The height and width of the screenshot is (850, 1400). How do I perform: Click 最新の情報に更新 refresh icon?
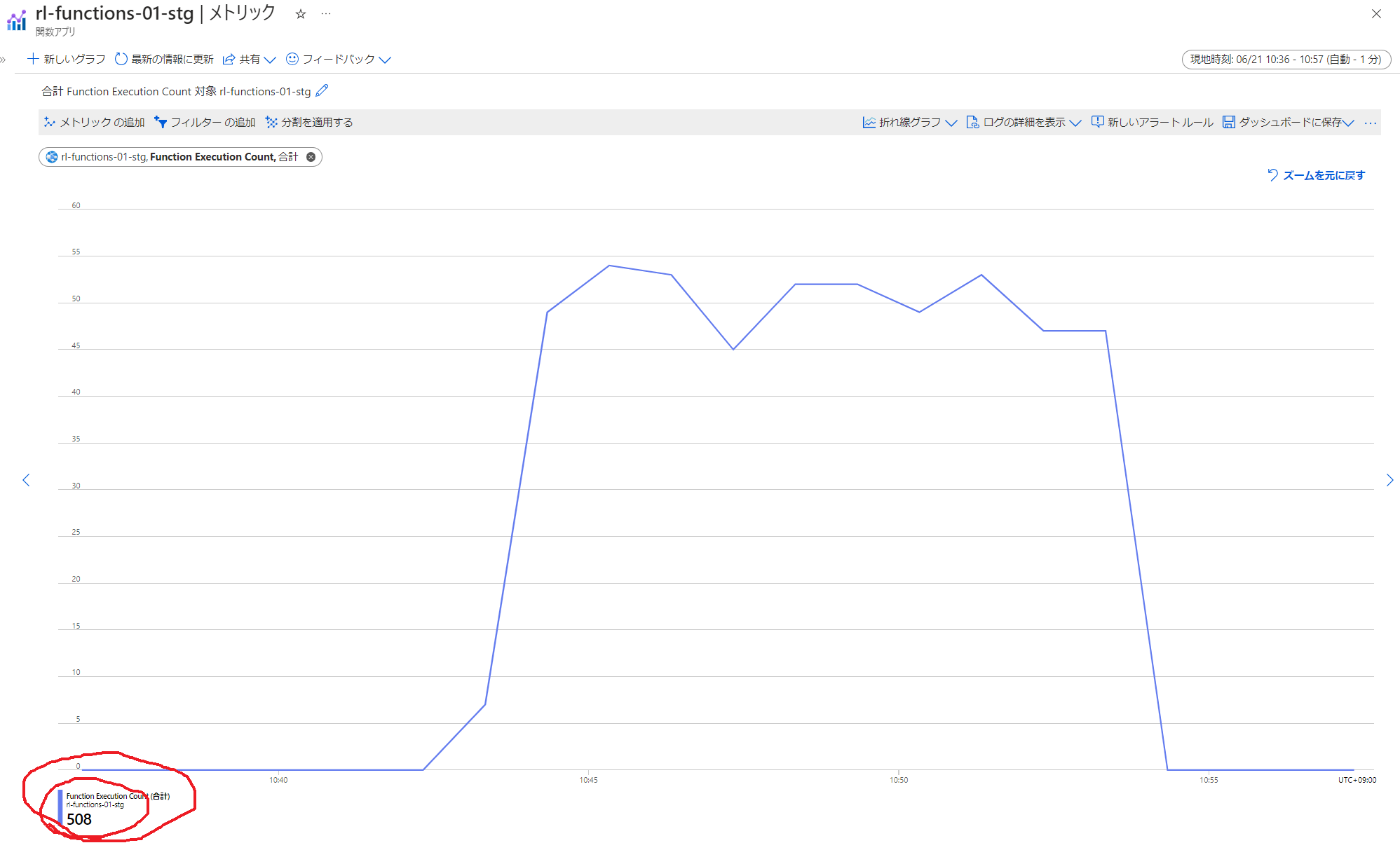coord(121,59)
